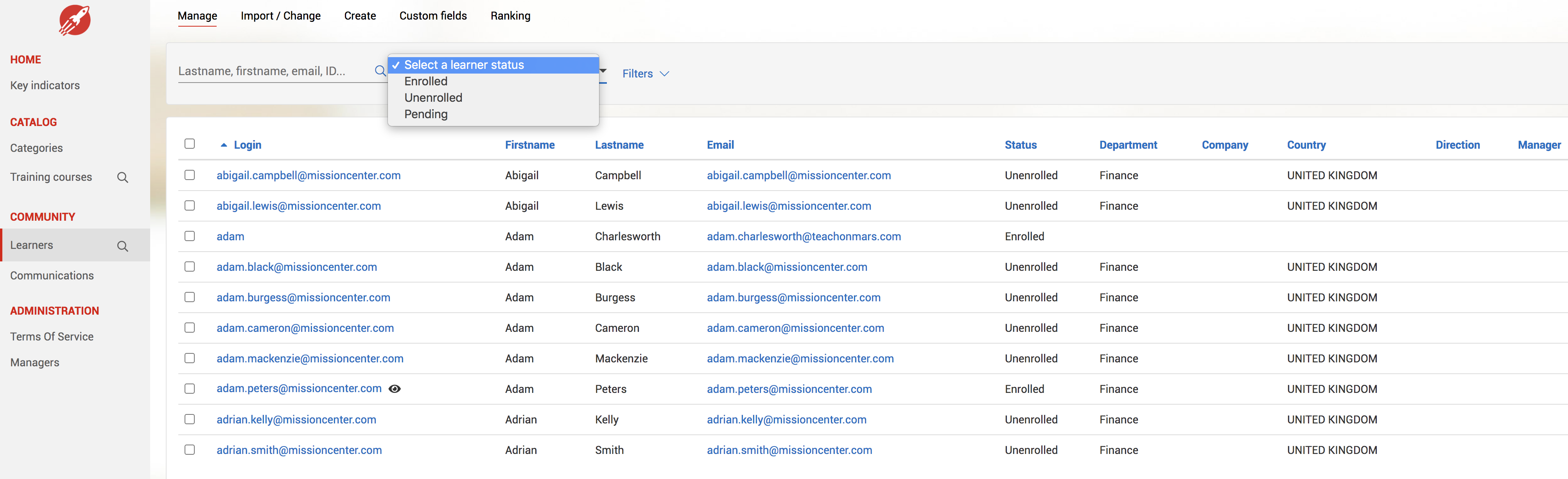Sort the table by Firstname column
1568x479 pixels.
[x=529, y=145]
